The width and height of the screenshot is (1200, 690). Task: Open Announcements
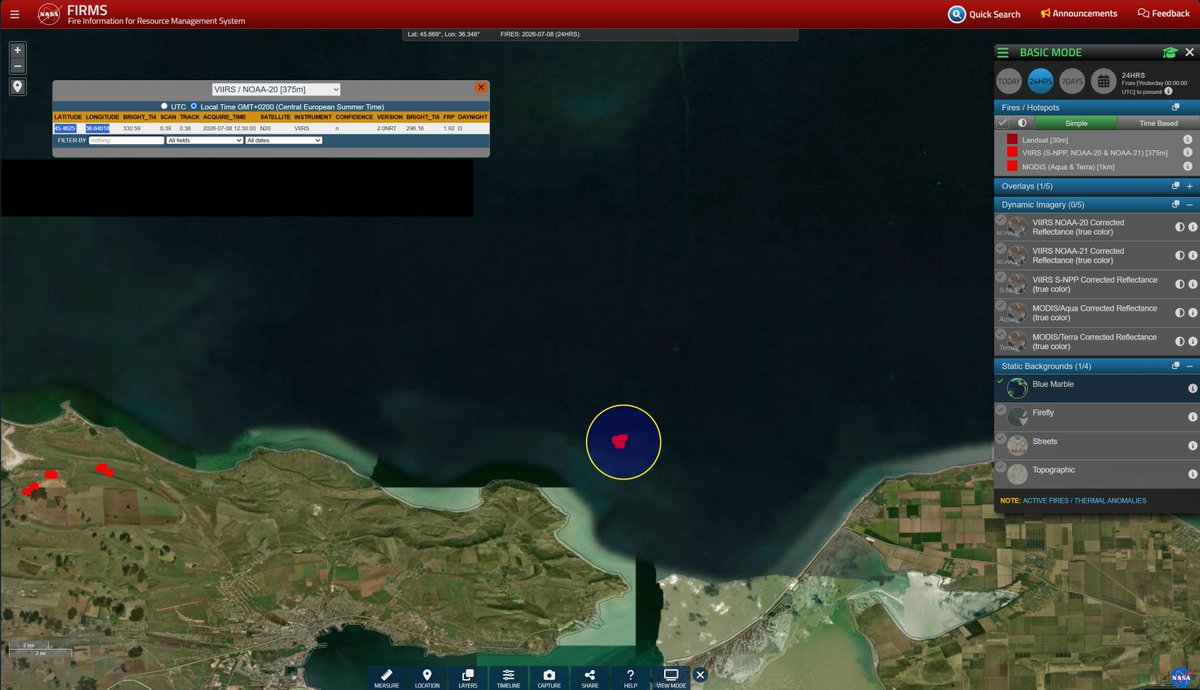click(x=1079, y=14)
